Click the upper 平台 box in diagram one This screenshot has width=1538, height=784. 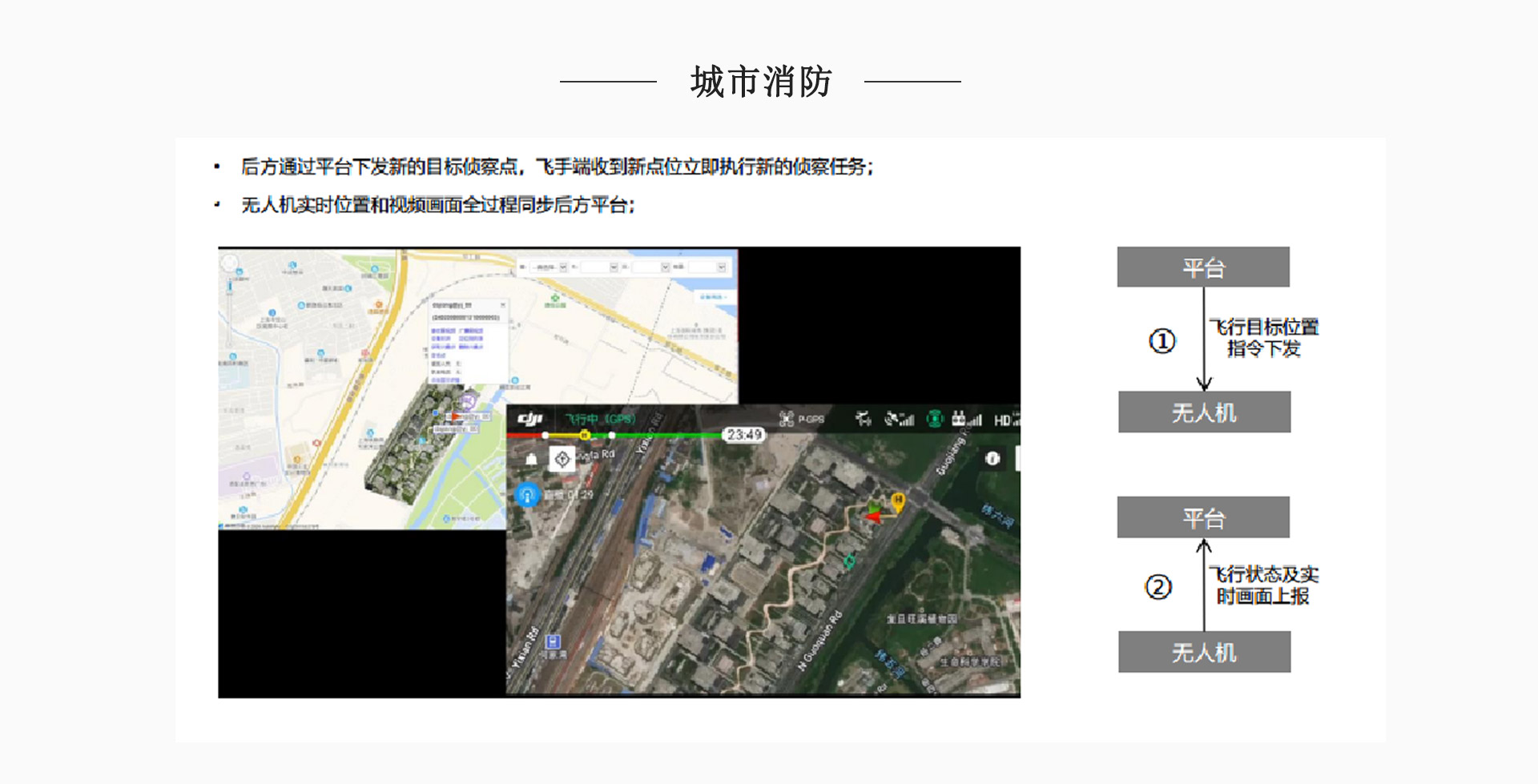point(1203,267)
